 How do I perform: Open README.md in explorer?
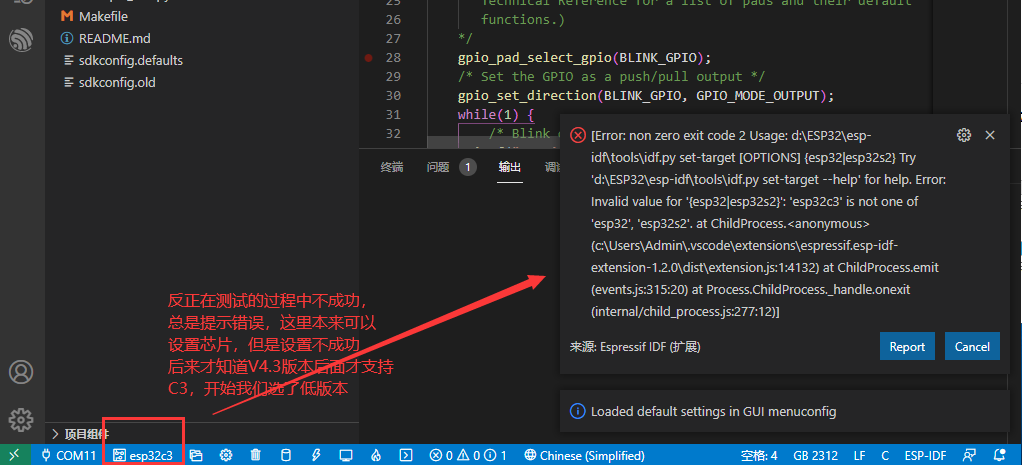point(114,38)
